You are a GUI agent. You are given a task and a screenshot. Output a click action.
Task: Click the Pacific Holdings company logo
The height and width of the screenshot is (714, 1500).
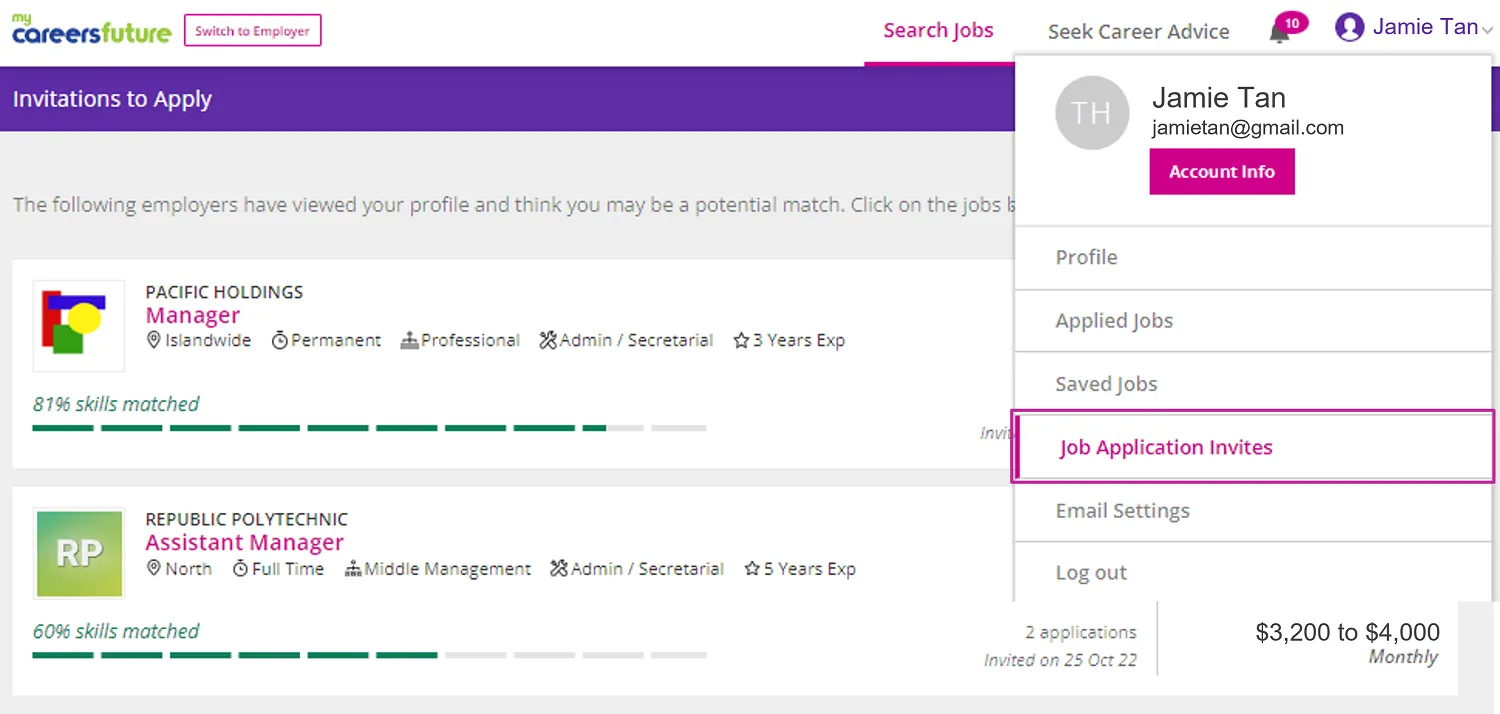[x=78, y=325]
